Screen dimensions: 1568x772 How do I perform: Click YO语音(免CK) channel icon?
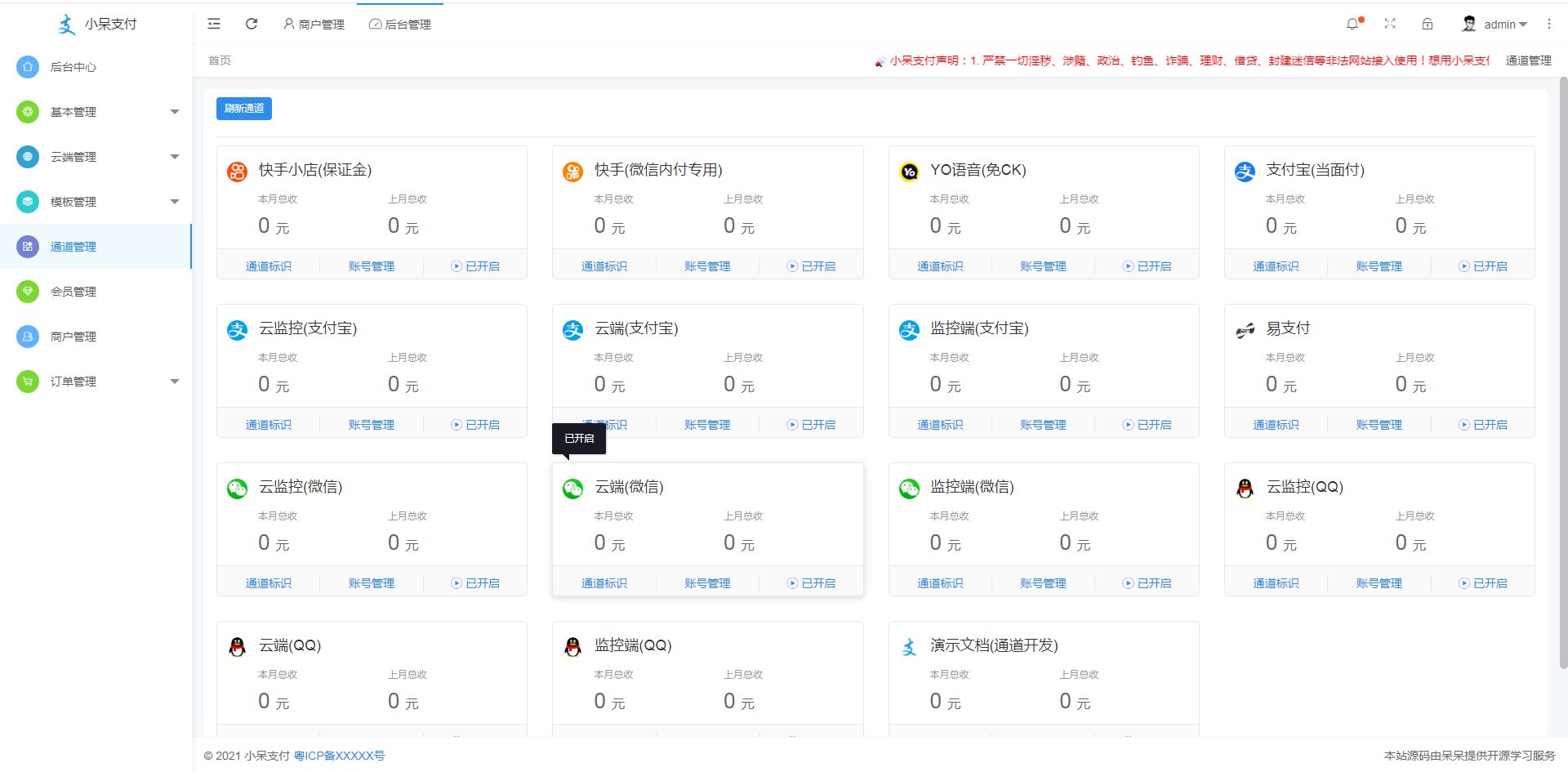(x=909, y=172)
